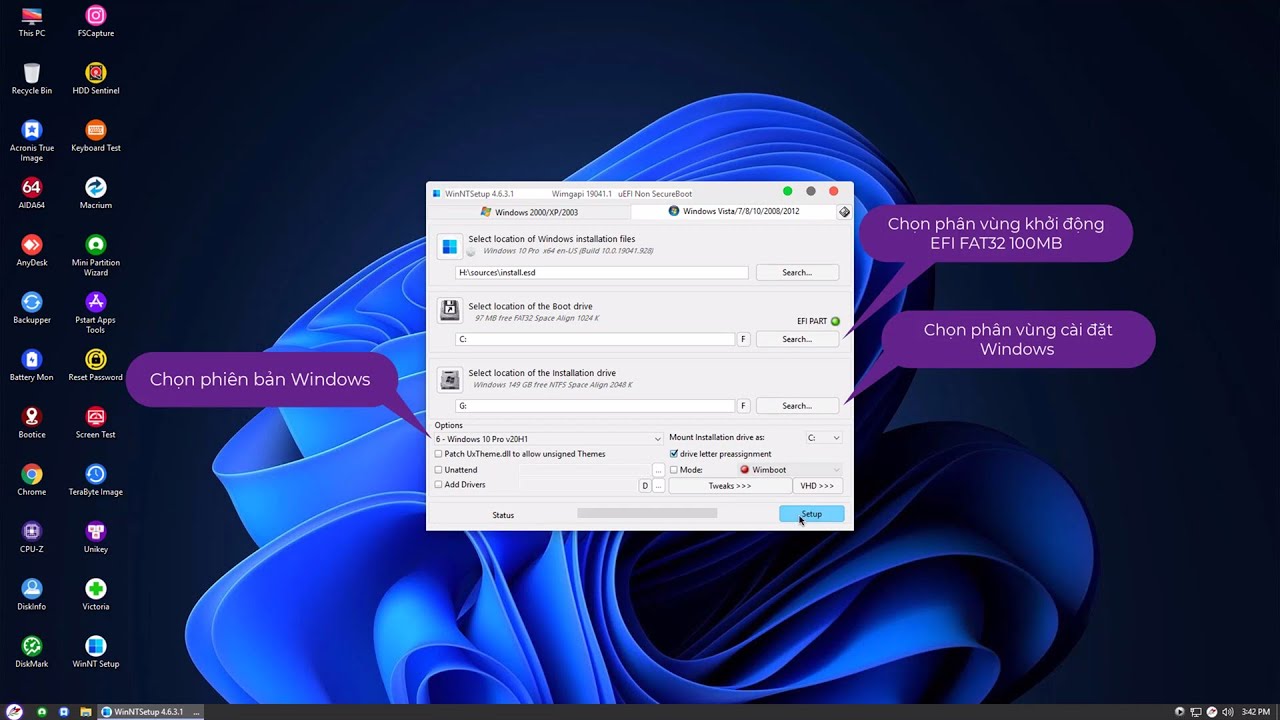Tick the Unattend checkbox
The height and width of the screenshot is (720, 1280).
pos(438,470)
